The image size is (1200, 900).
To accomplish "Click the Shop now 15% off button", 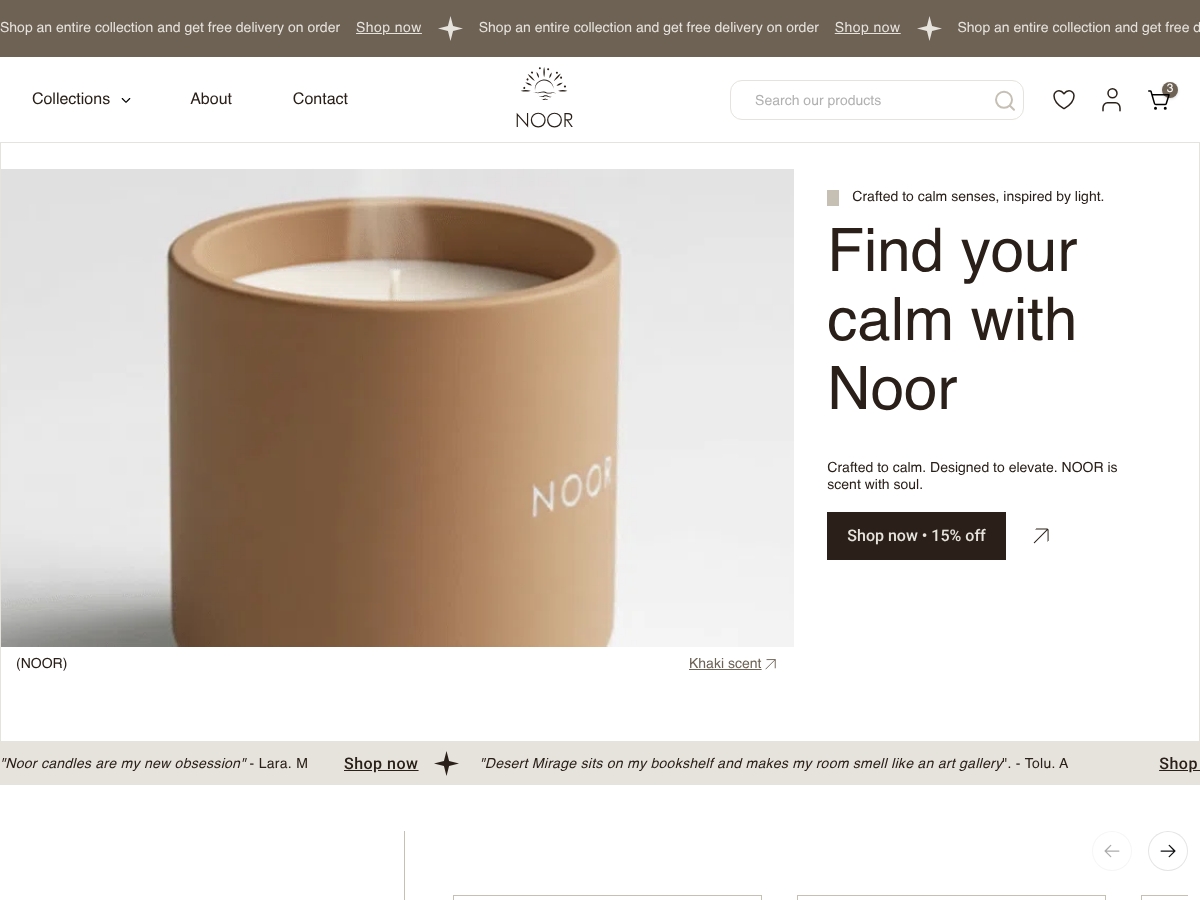I will (916, 536).
